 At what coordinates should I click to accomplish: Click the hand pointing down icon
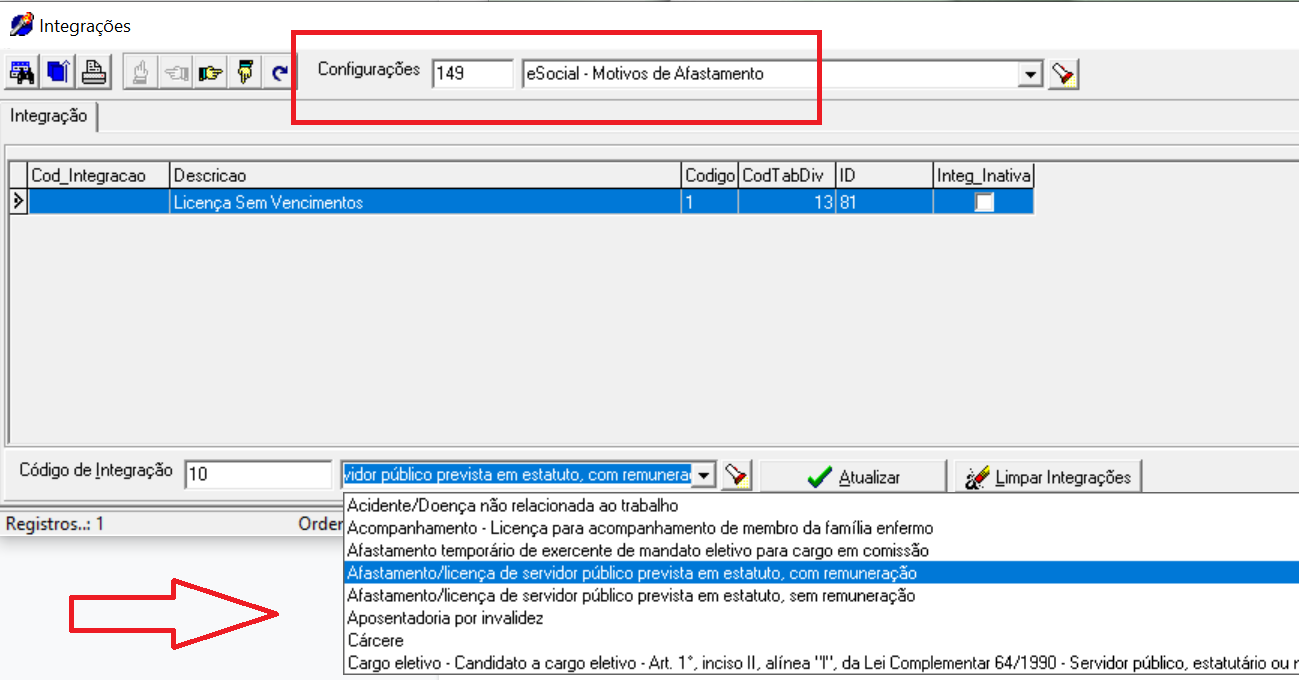245,73
